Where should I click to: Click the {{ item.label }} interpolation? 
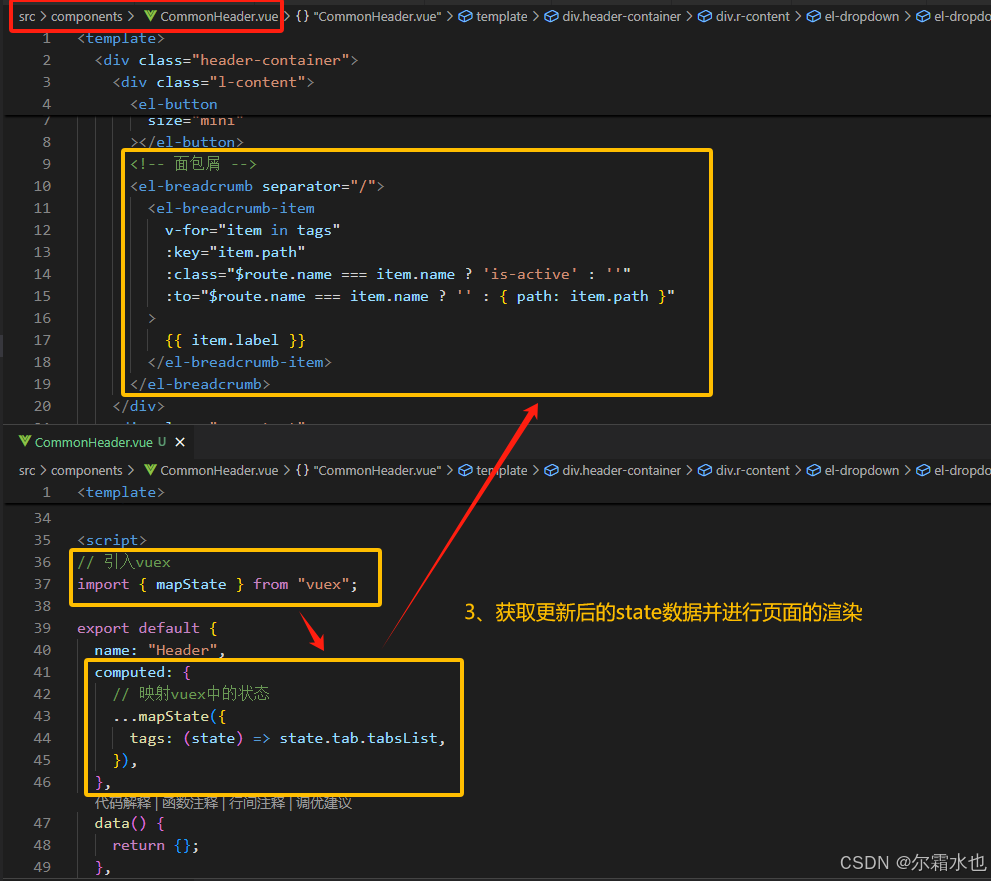pos(235,340)
